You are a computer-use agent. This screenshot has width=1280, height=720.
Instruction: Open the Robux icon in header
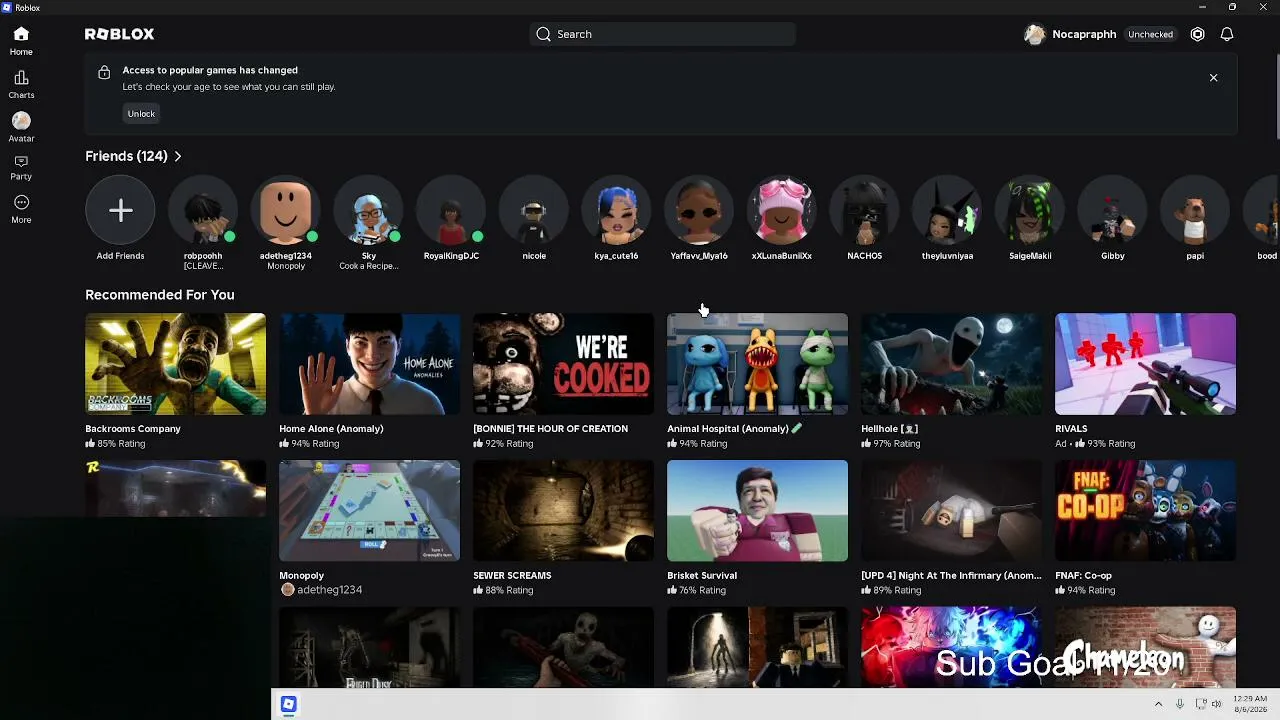1197,34
